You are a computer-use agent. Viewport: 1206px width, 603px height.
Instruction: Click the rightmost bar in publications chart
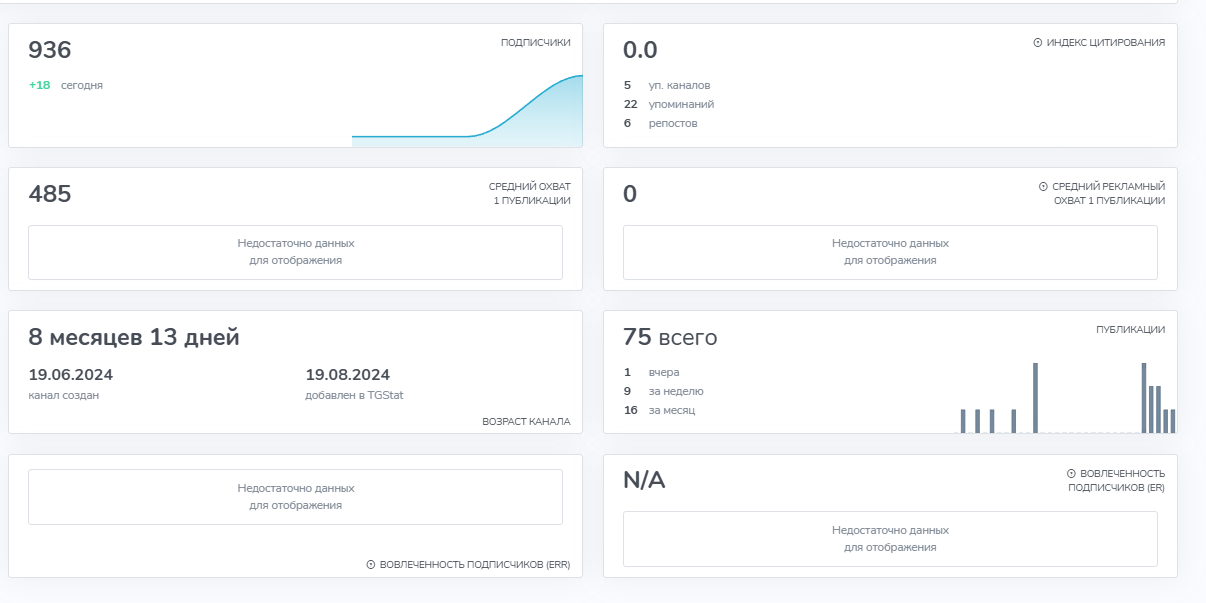[1172, 421]
